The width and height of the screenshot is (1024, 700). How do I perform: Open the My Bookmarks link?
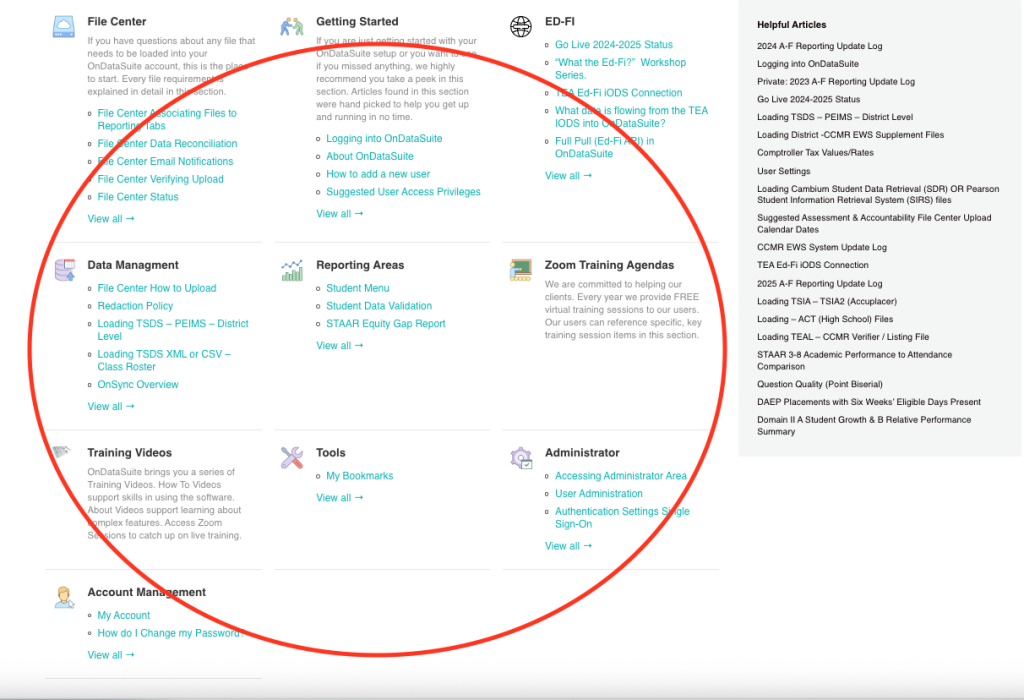click(360, 476)
